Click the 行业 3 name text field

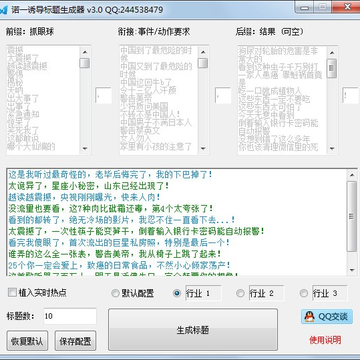[x=329, y=293]
